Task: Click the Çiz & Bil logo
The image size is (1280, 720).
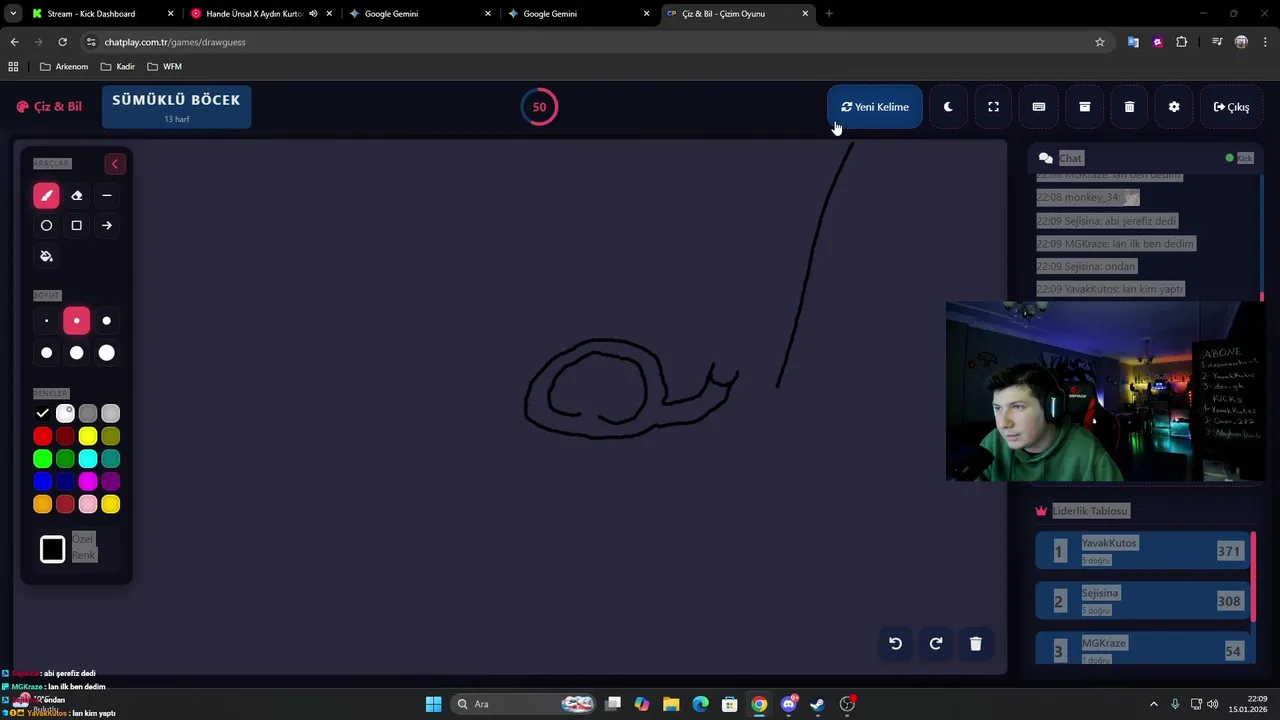Action: [x=49, y=107]
